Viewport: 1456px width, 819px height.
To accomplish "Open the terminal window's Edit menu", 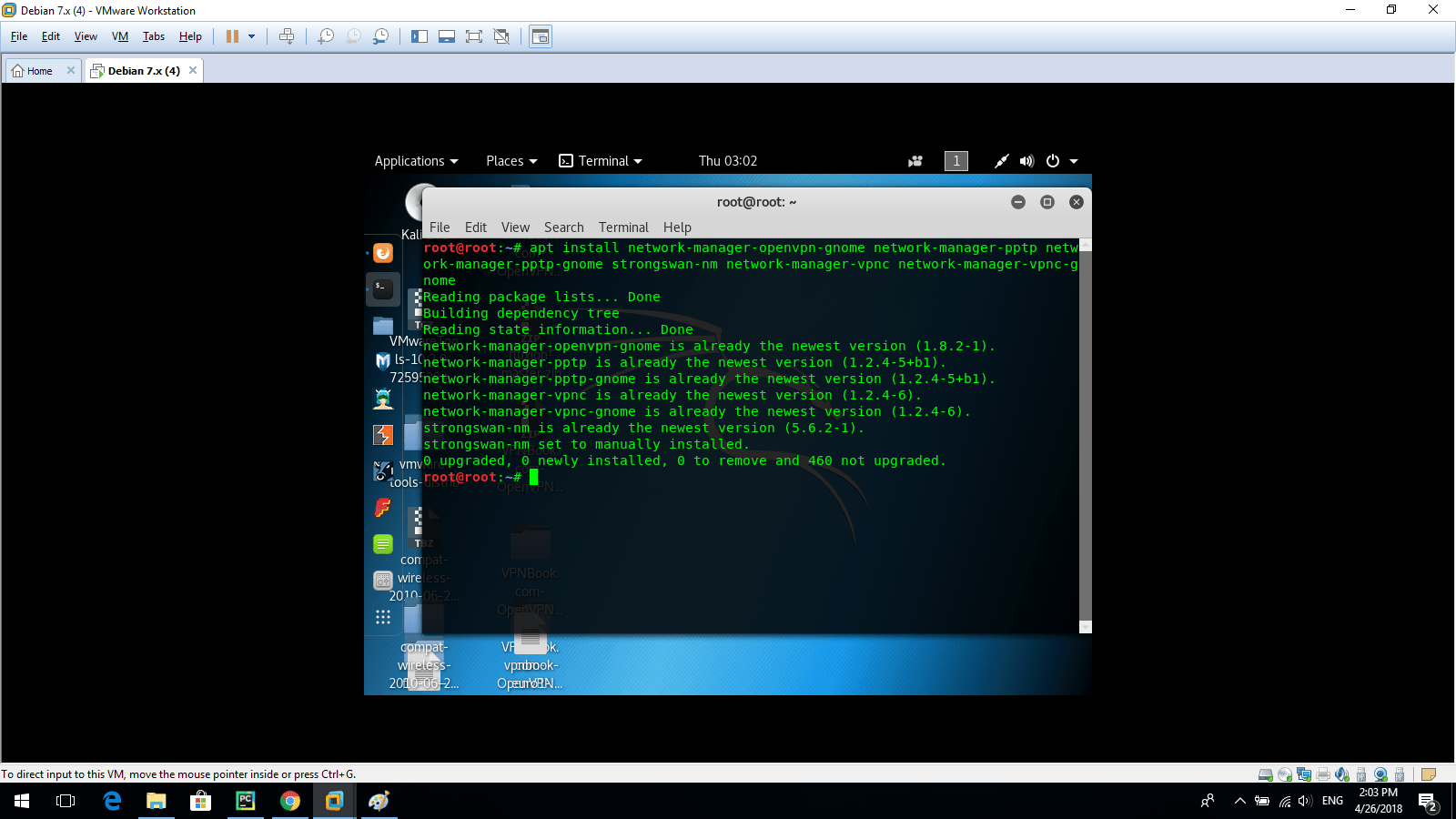I will (476, 227).
